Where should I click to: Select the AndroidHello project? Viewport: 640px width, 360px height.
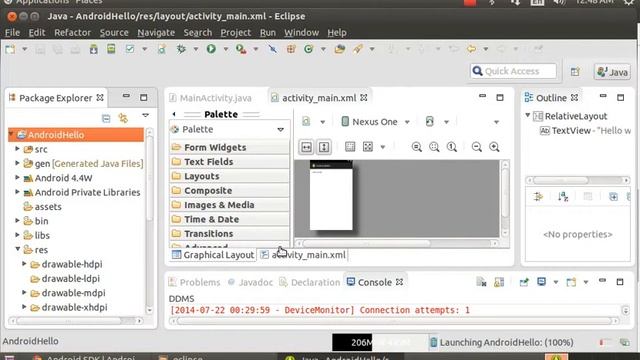76,135
